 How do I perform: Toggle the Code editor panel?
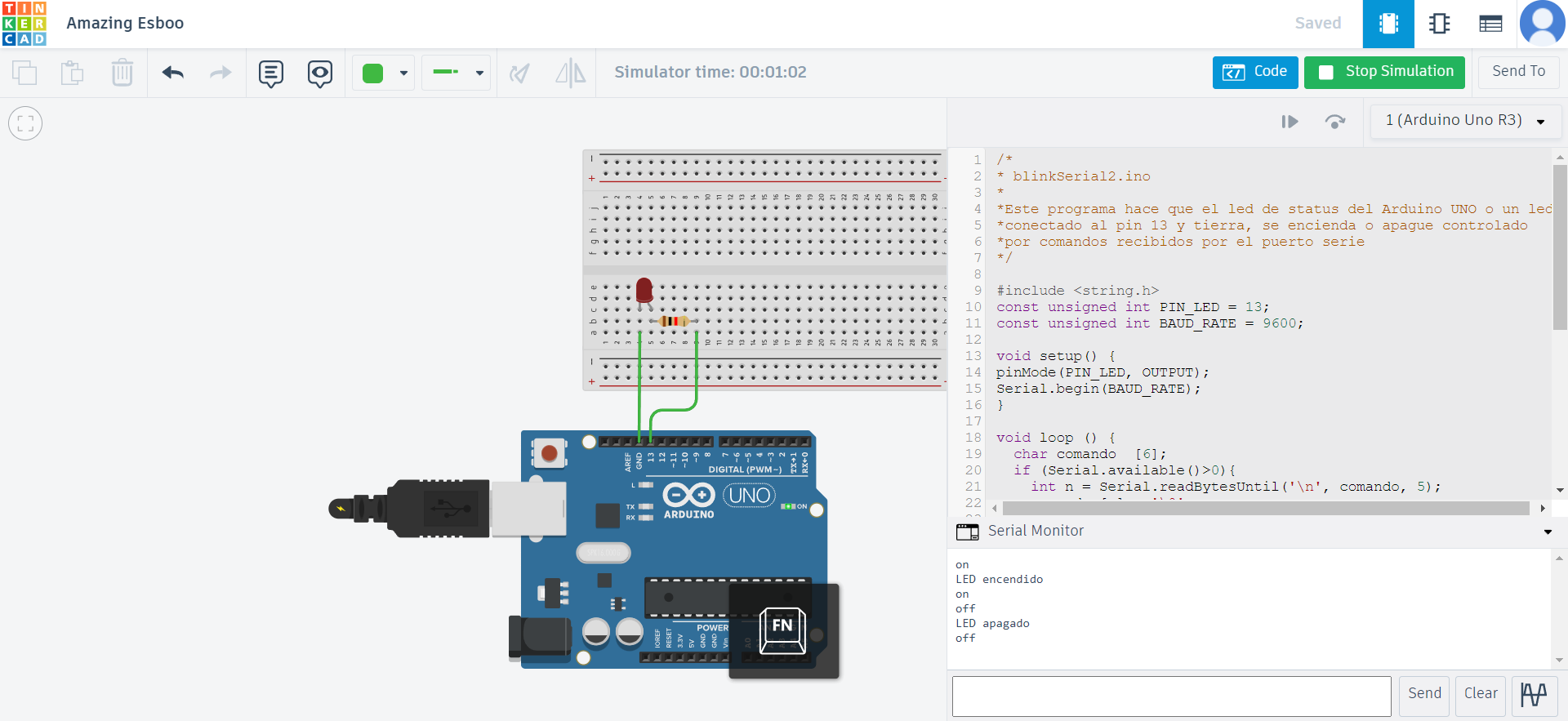coord(1255,72)
